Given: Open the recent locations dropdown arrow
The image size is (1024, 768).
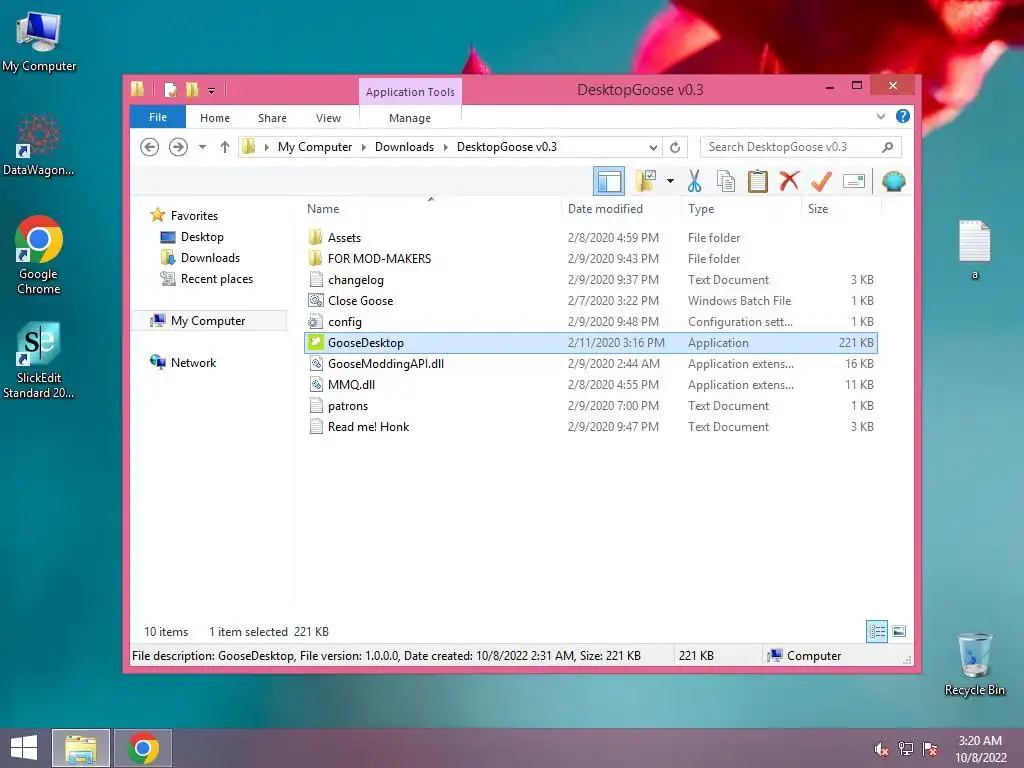Looking at the screenshot, I should click(x=202, y=147).
